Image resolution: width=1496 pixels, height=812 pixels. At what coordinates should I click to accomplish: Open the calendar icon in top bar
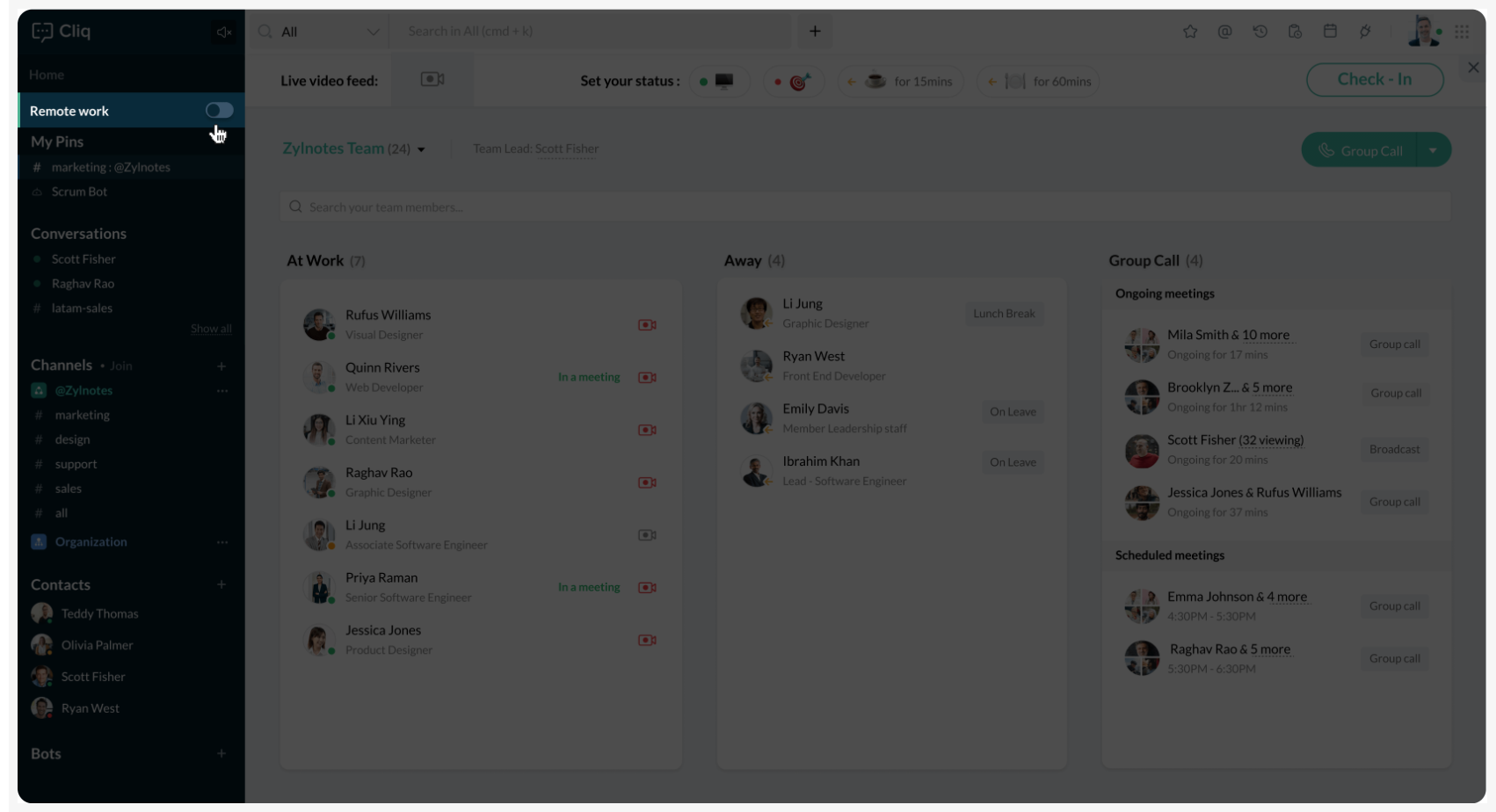pos(1330,32)
